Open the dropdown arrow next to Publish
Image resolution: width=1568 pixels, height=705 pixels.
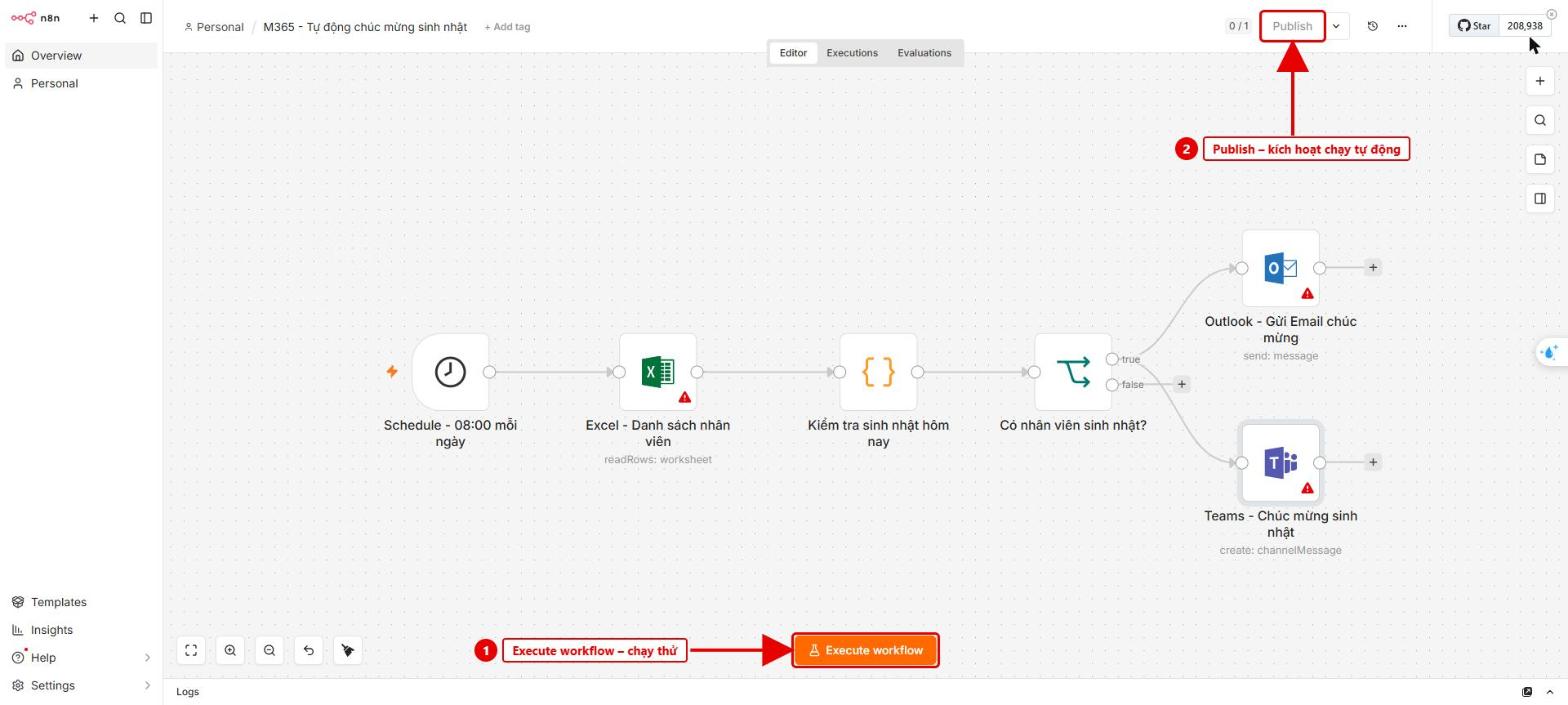[1337, 26]
